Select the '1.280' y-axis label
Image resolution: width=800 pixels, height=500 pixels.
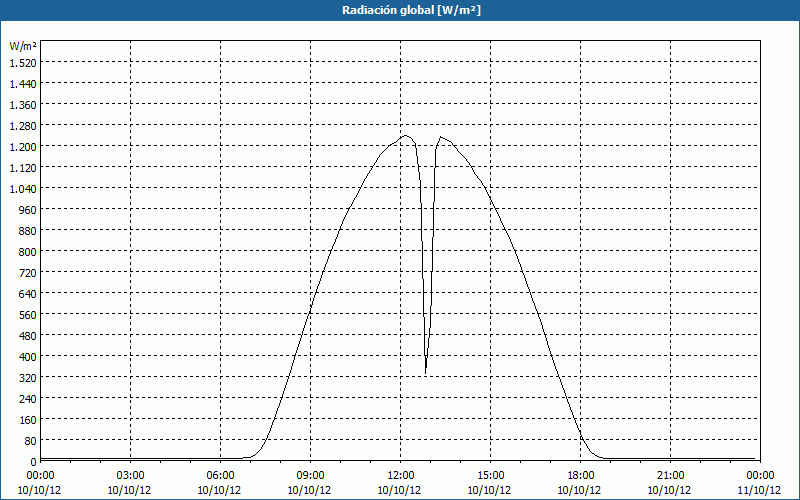coord(23,126)
